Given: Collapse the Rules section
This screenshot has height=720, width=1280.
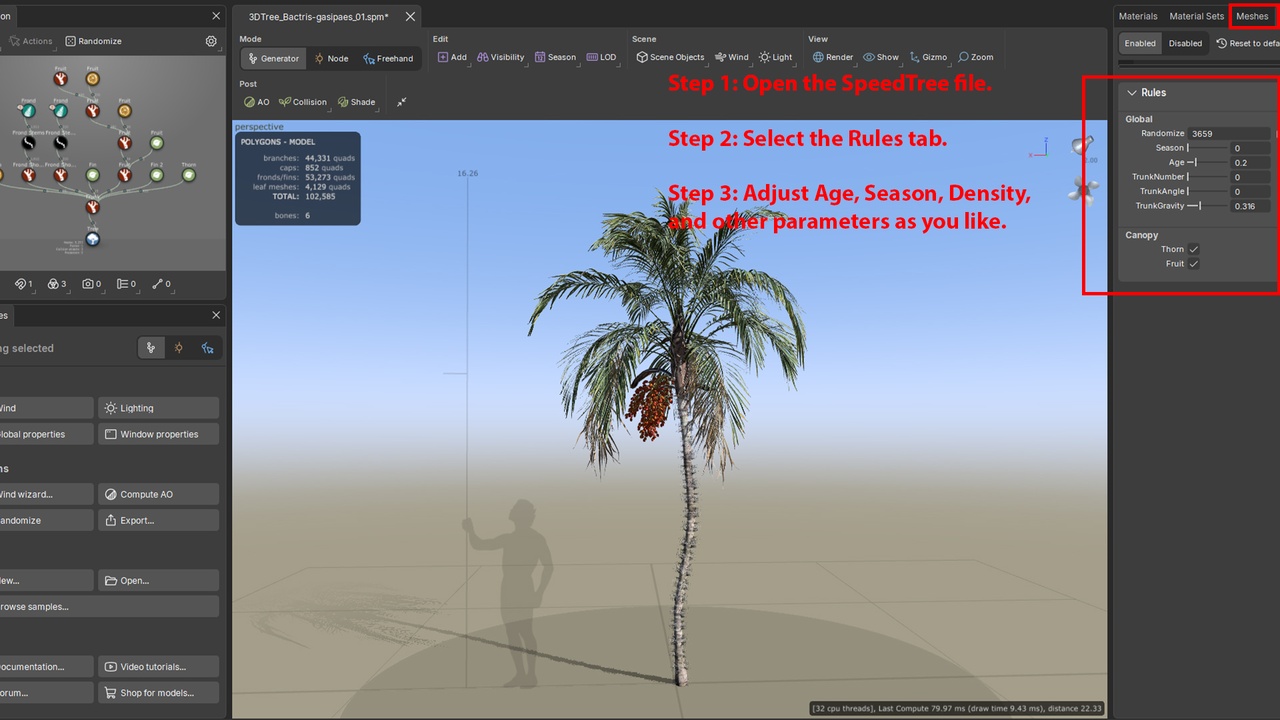Looking at the screenshot, I should (1132, 92).
